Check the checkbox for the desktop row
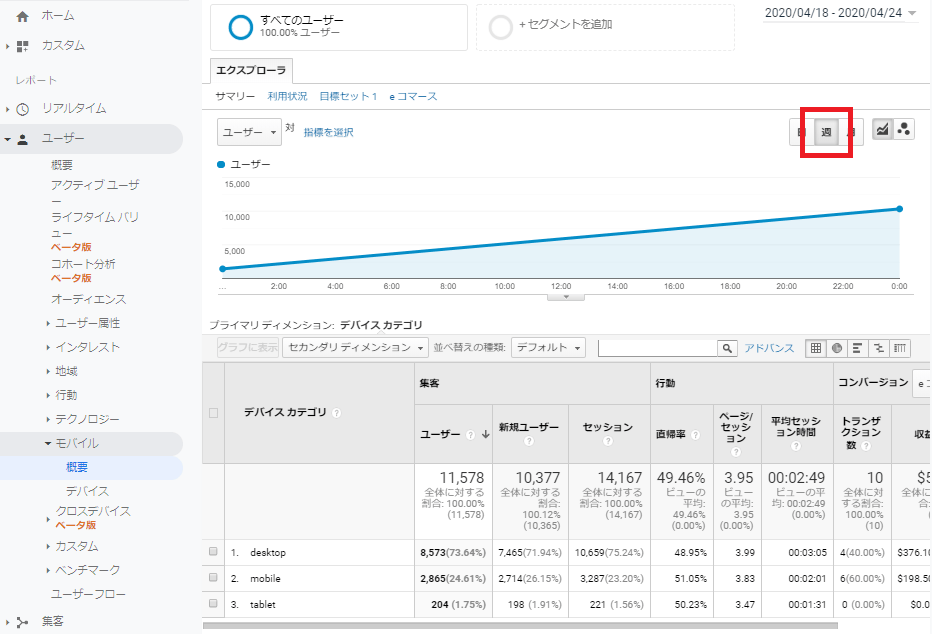 (213, 552)
